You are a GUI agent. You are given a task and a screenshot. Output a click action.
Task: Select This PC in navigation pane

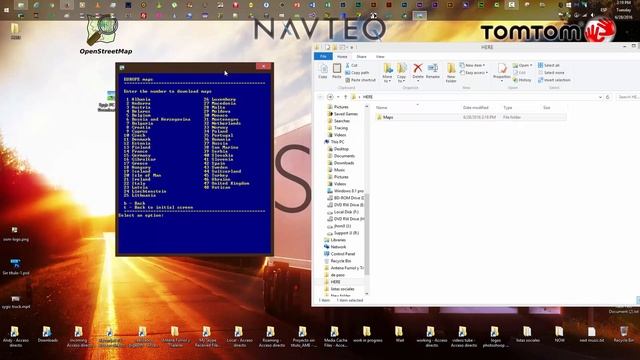335,142
